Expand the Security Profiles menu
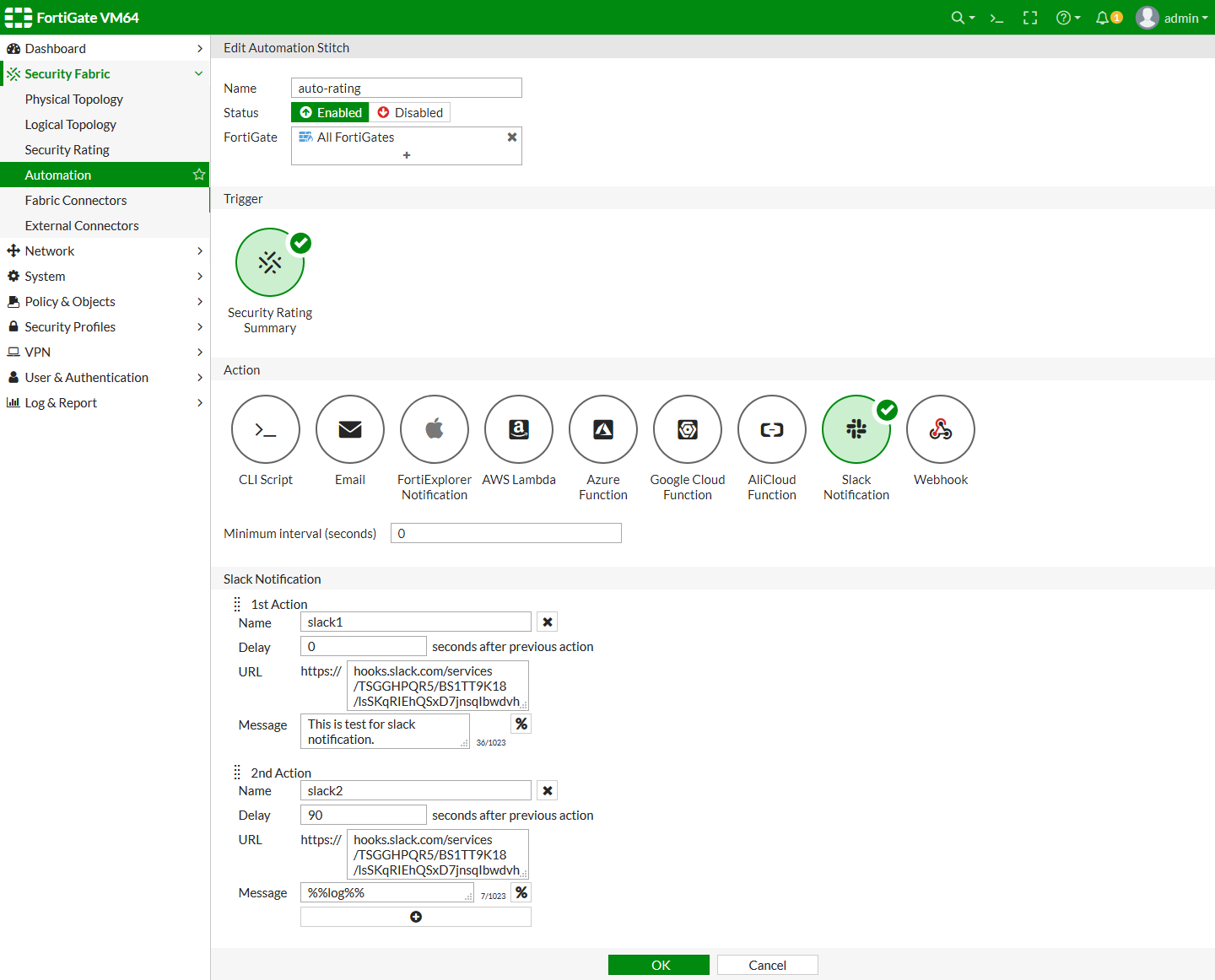Viewport: 1215px width, 980px height. (x=105, y=326)
